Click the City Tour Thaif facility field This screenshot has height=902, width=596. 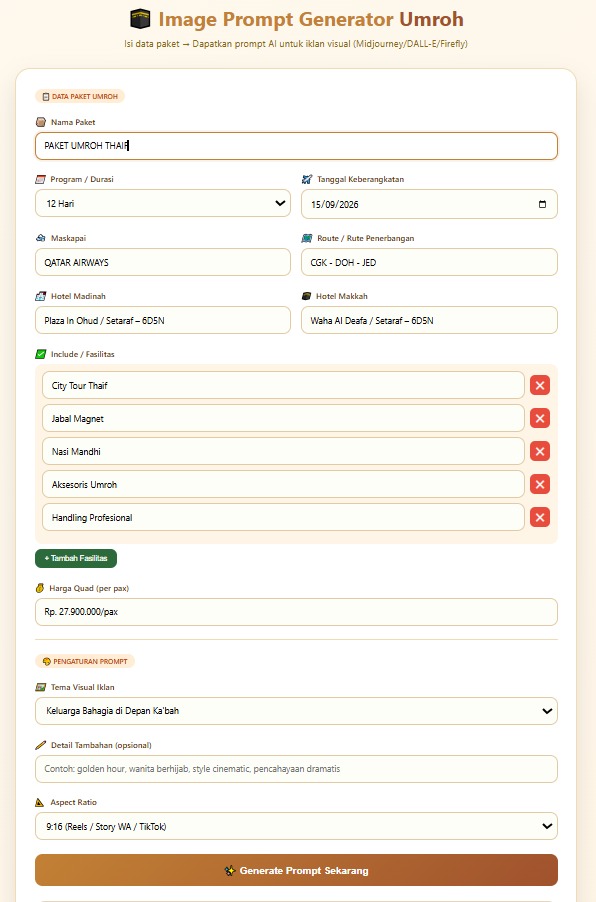pos(283,385)
